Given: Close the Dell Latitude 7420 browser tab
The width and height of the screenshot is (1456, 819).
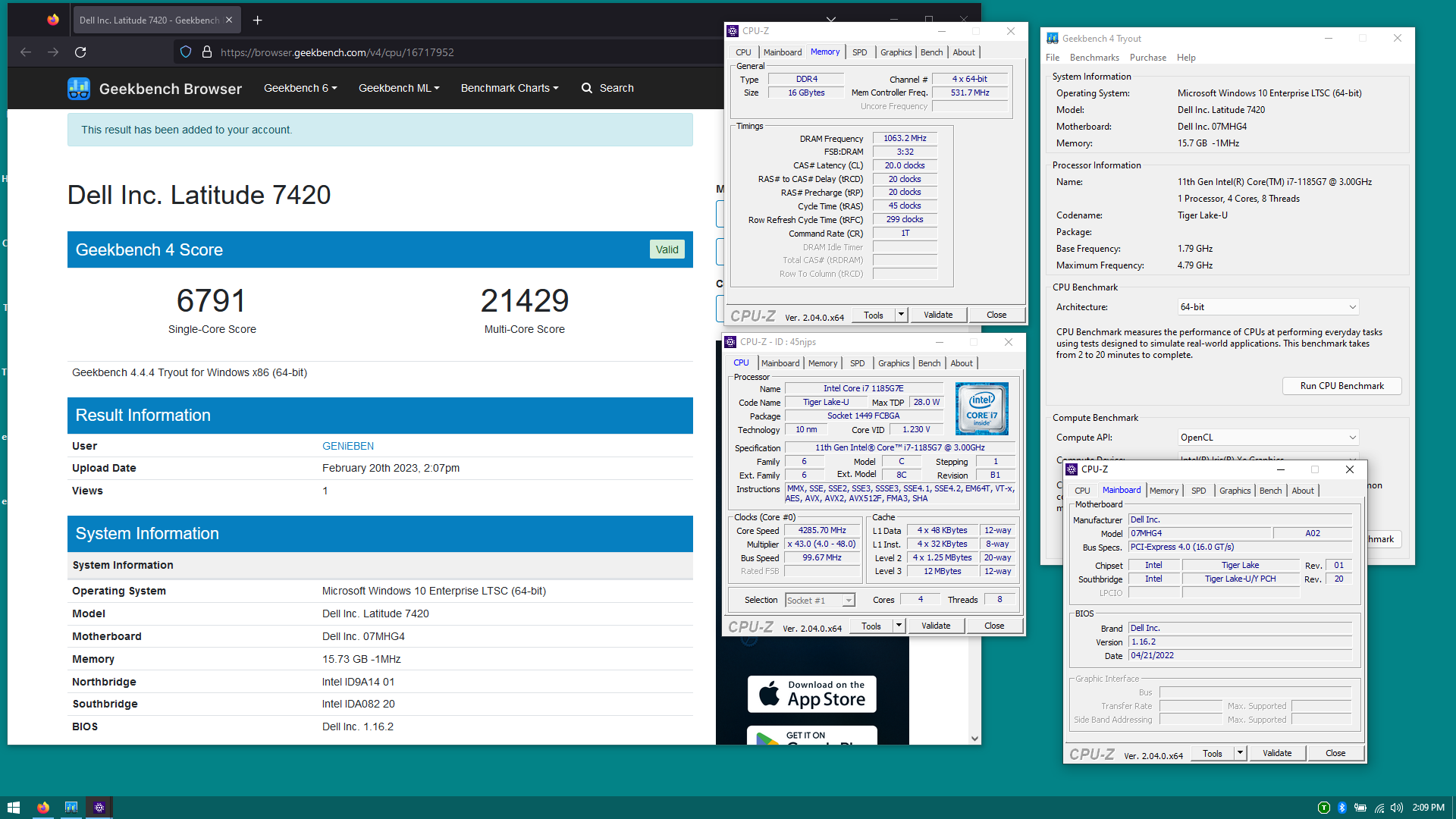Looking at the screenshot, I should (229, 20).
